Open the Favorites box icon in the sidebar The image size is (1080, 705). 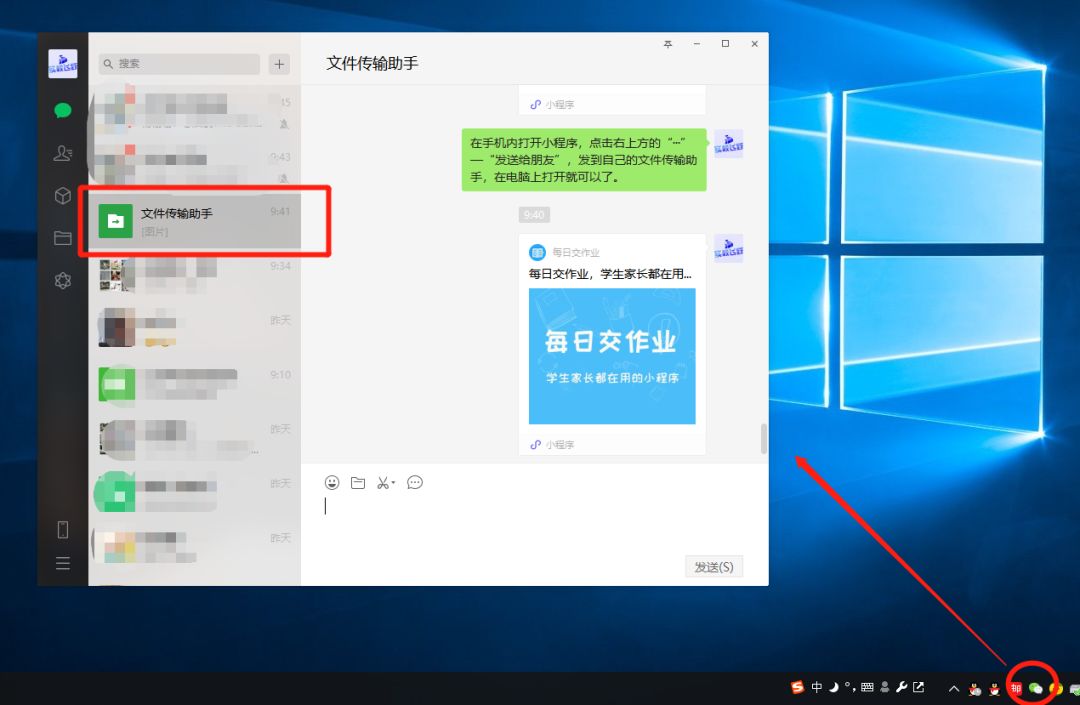[x=63, y=196]
